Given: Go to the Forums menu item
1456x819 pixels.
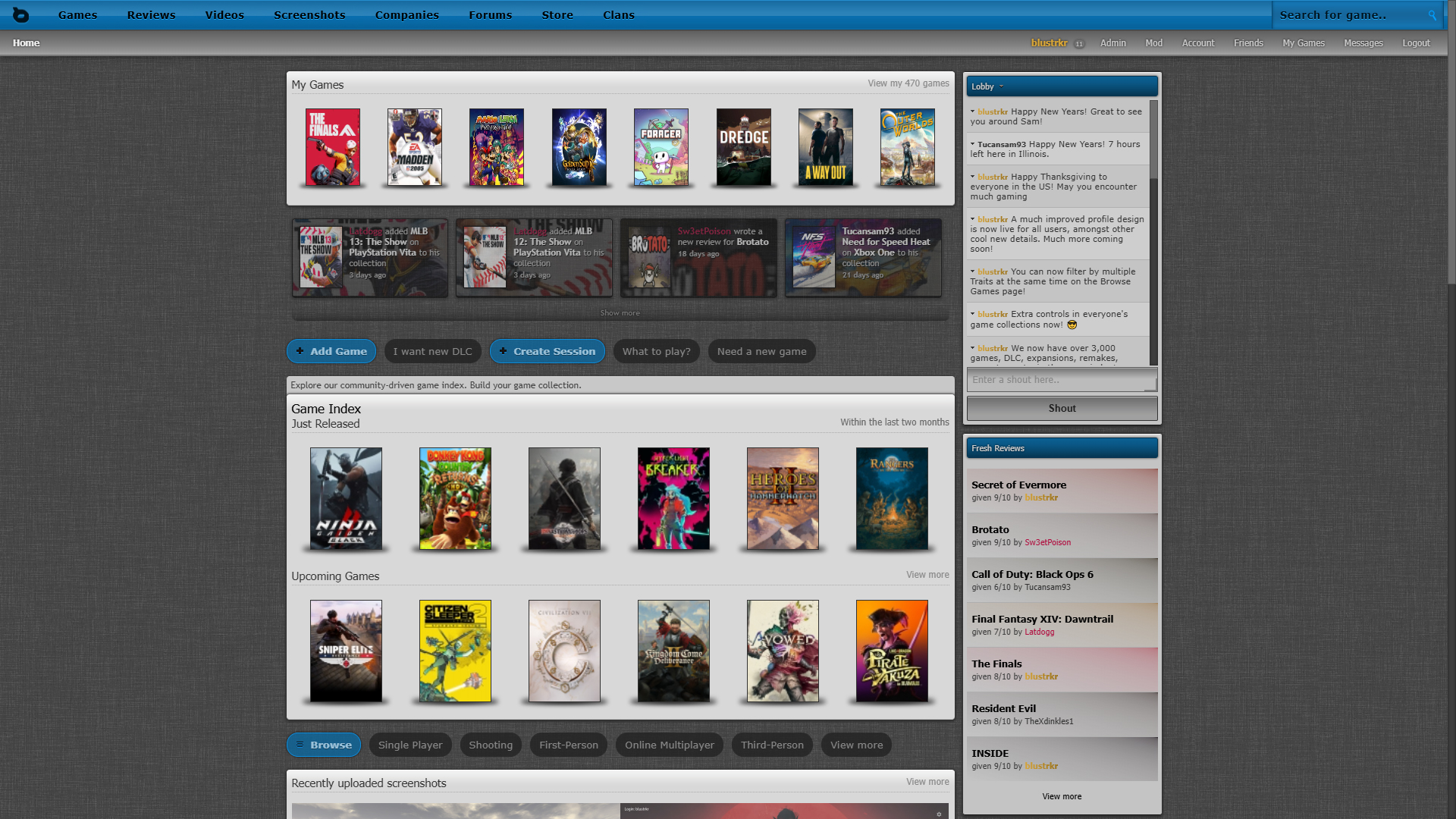Looking at the screenshot, I should pos(490,15).
